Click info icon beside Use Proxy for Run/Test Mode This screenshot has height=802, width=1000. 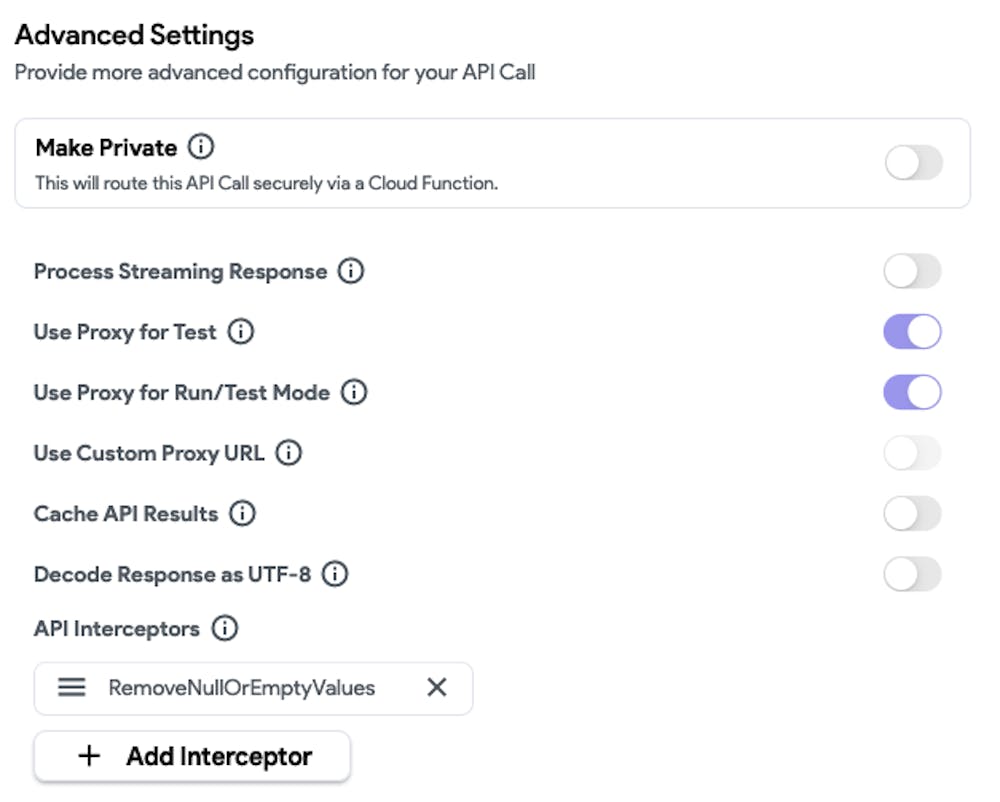(x=354, y=393)
